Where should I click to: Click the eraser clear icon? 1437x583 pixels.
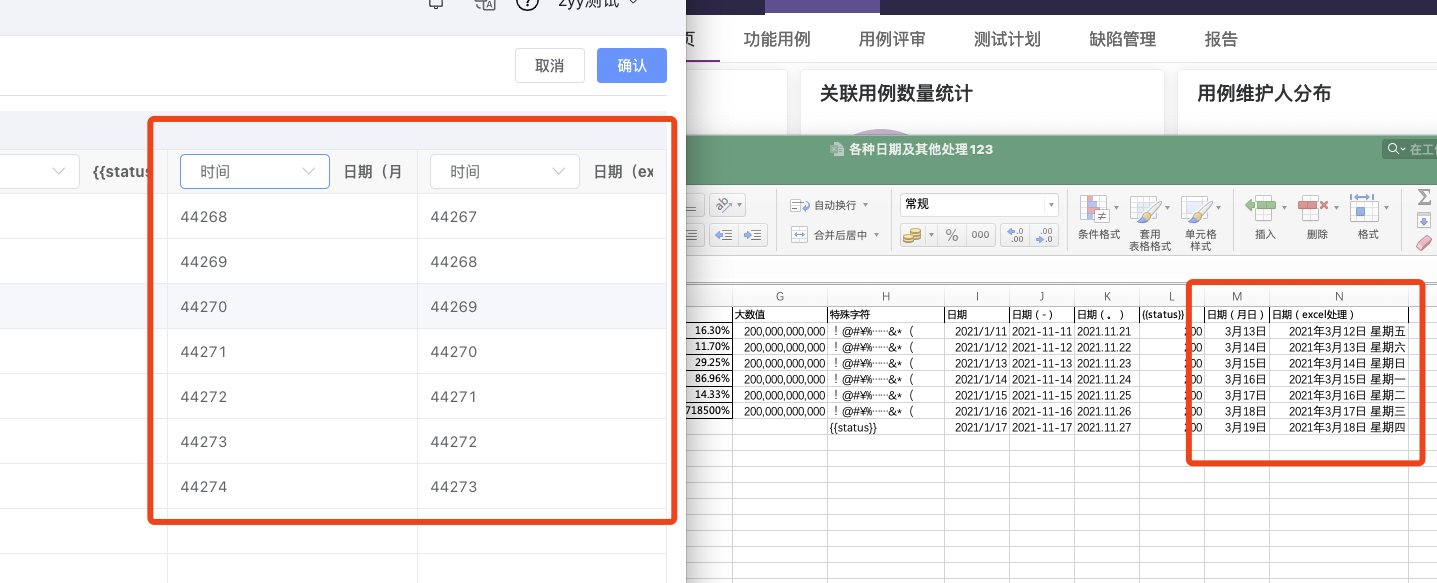coord(1424,241)
